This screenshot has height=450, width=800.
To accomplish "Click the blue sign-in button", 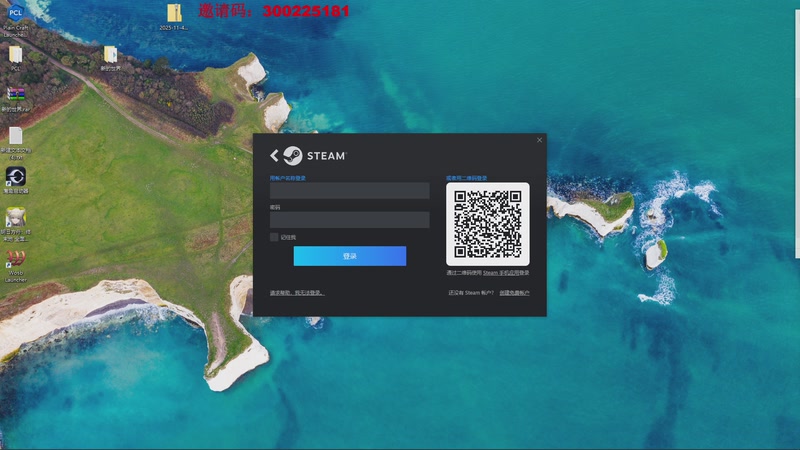I will point(350,256).
